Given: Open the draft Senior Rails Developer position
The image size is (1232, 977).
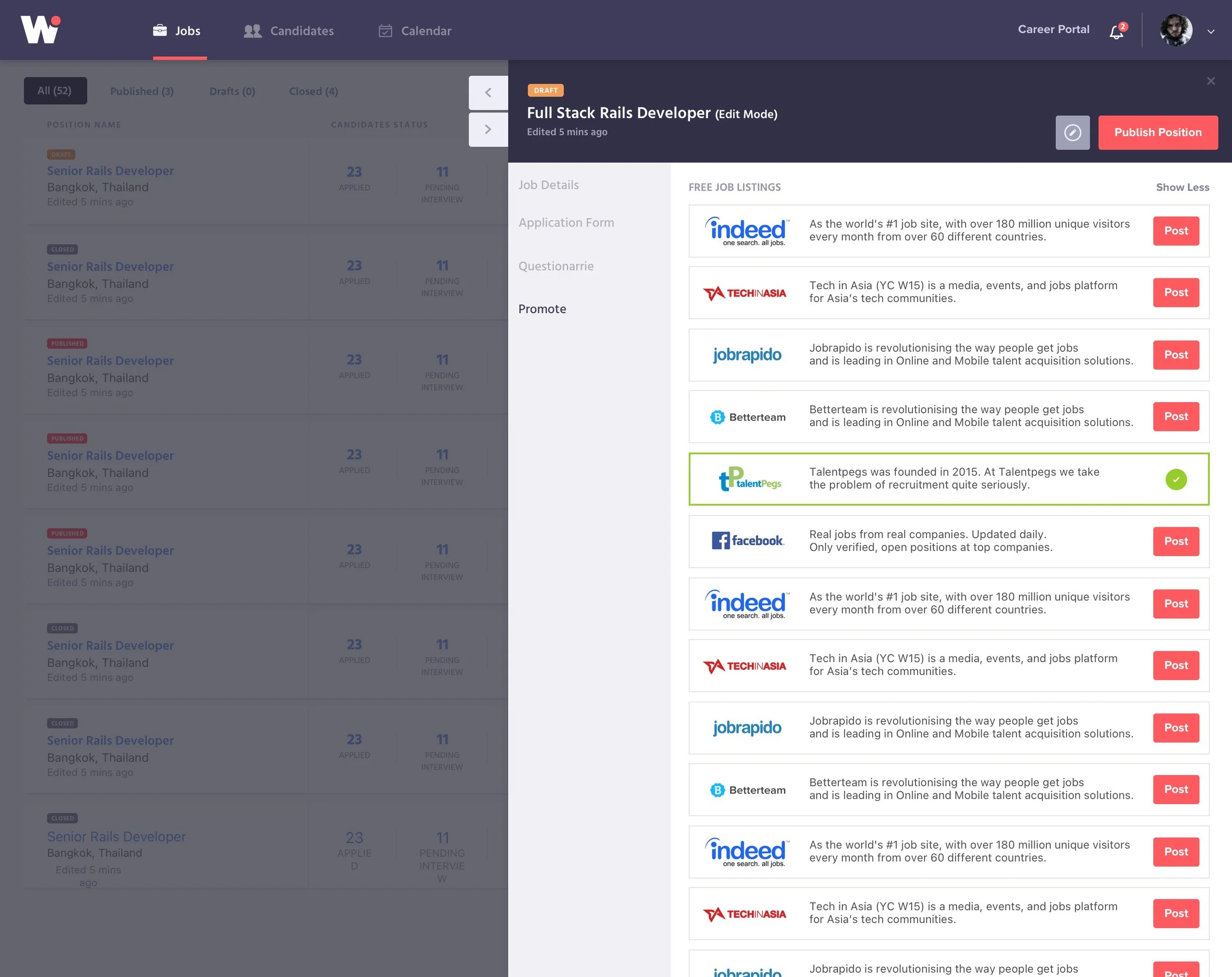Looking at the screenshot, I should click(110, 171).
